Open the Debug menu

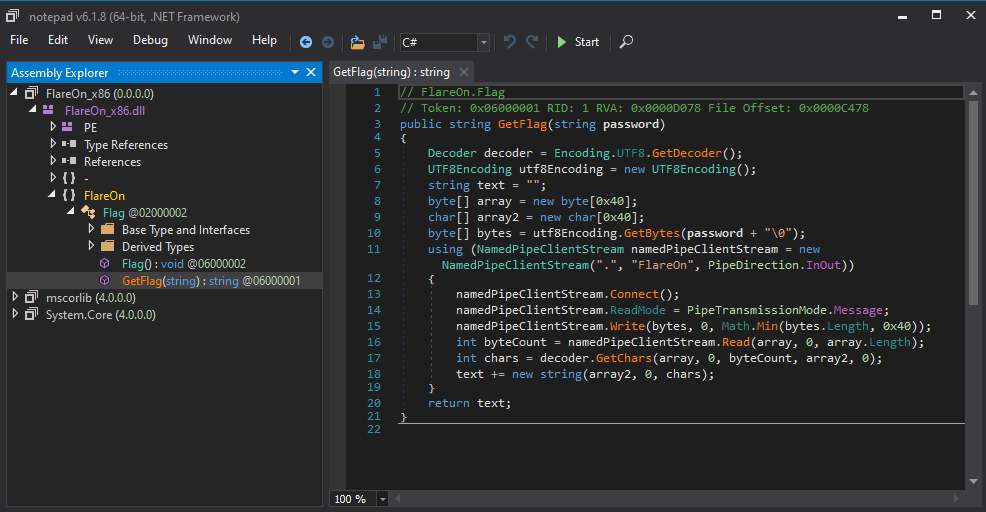[x=150, y=40]
